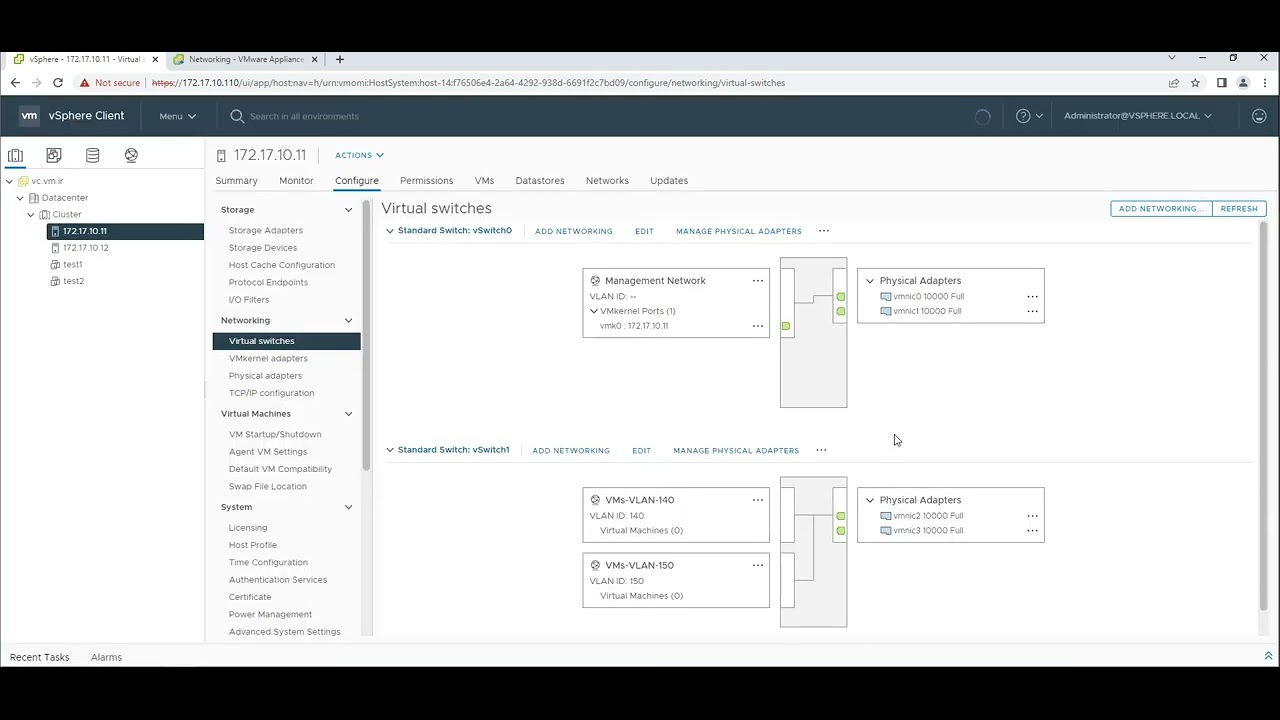This screenshot has width=1280, height=720.
Task: Open the Storage inventory icon
Action: point(92,155)
